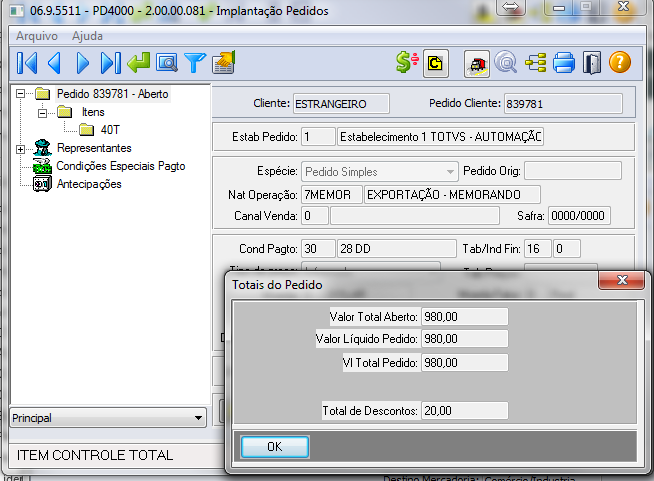This screenshot has width=654, height=481.
Task: Go to the previous record
Action: coord(55,63)
